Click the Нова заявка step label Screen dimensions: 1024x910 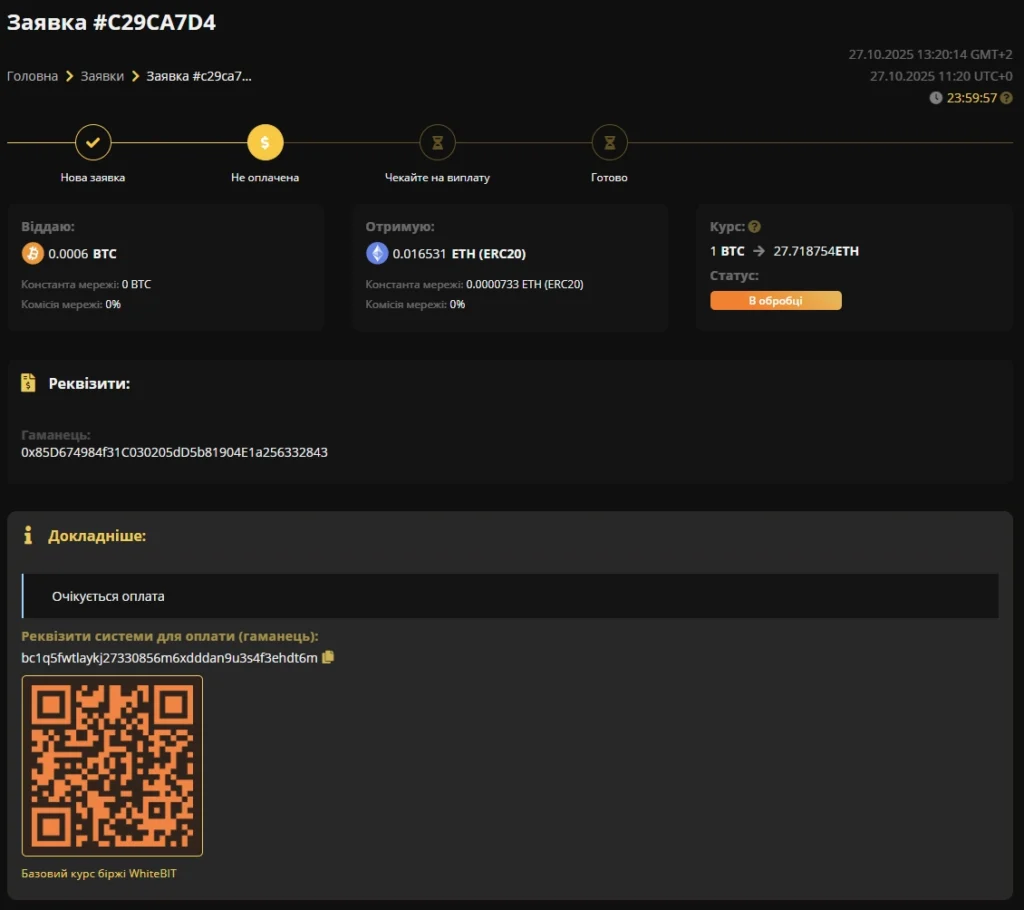pyautogui.click(x=93, y=178)
